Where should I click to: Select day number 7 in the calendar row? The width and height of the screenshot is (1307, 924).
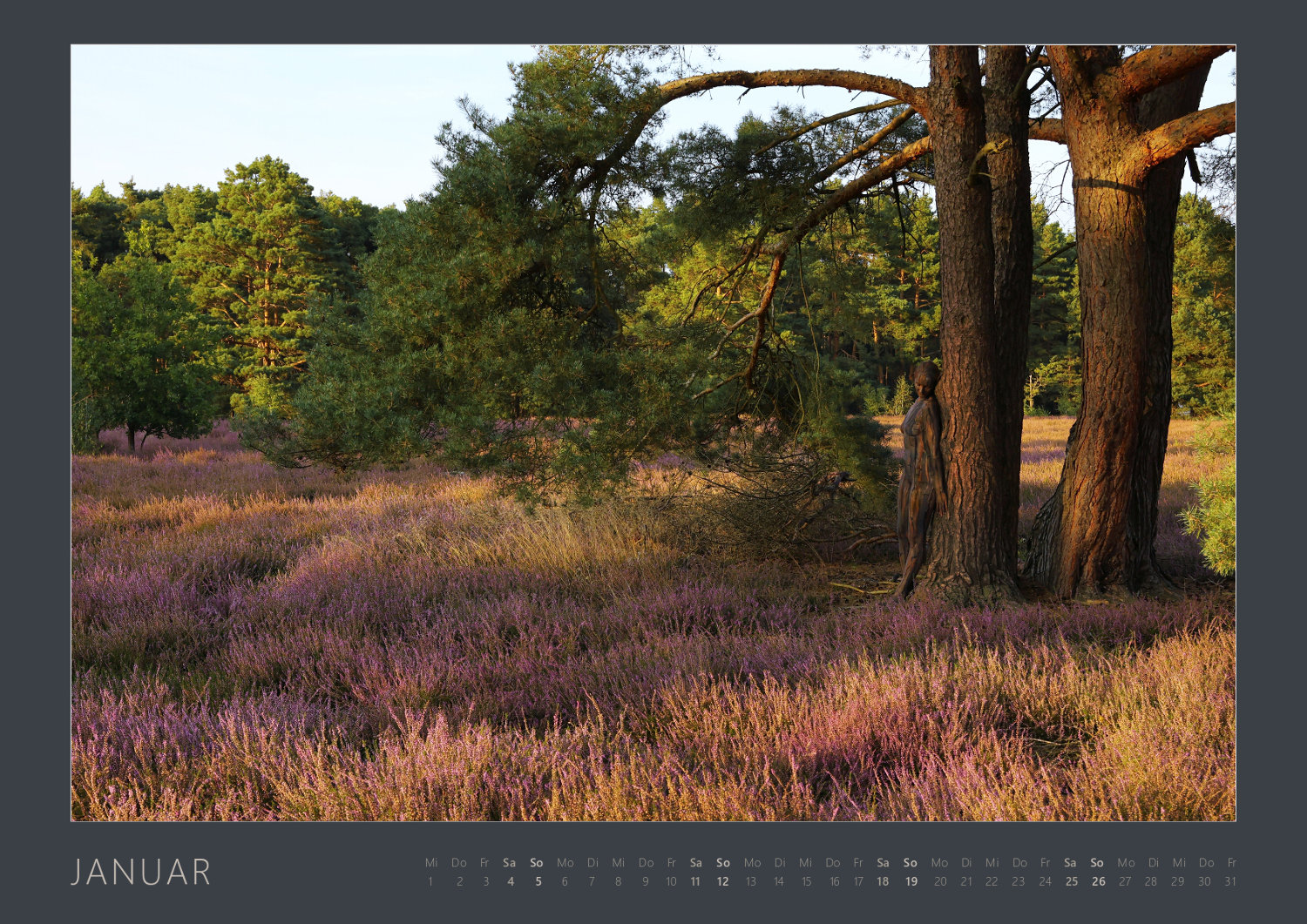[x=592, y=881]
